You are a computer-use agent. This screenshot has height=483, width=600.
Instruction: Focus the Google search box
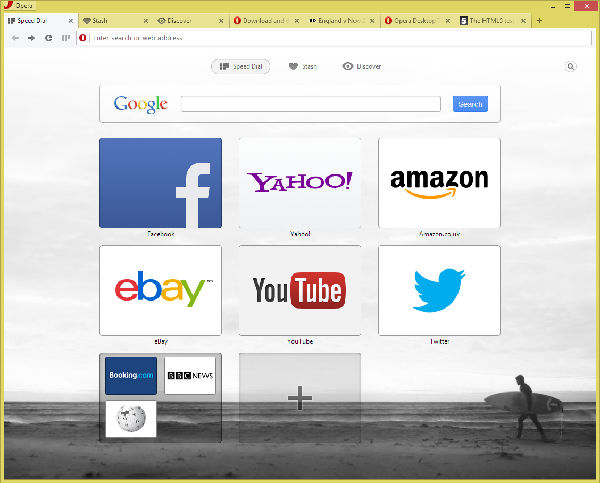[311, 104]
